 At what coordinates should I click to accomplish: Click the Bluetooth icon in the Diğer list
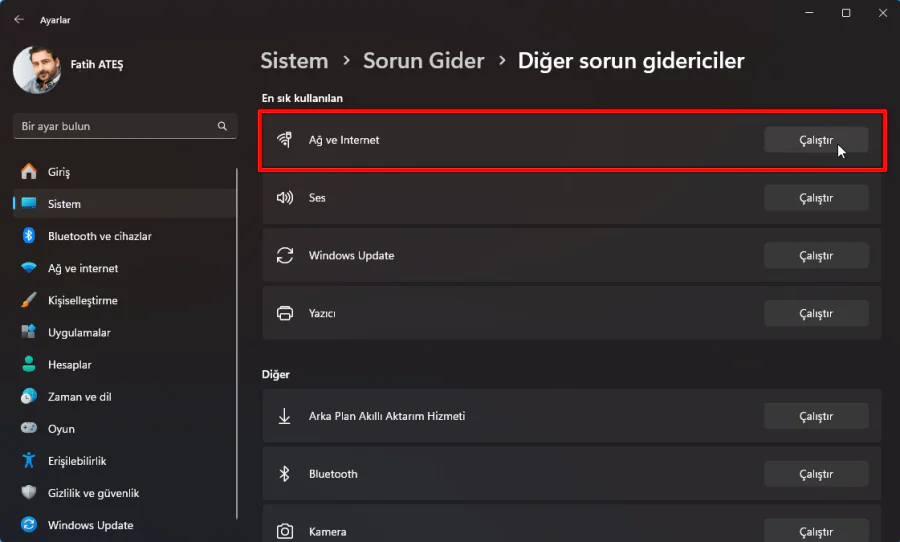click(x=284, y=474)
